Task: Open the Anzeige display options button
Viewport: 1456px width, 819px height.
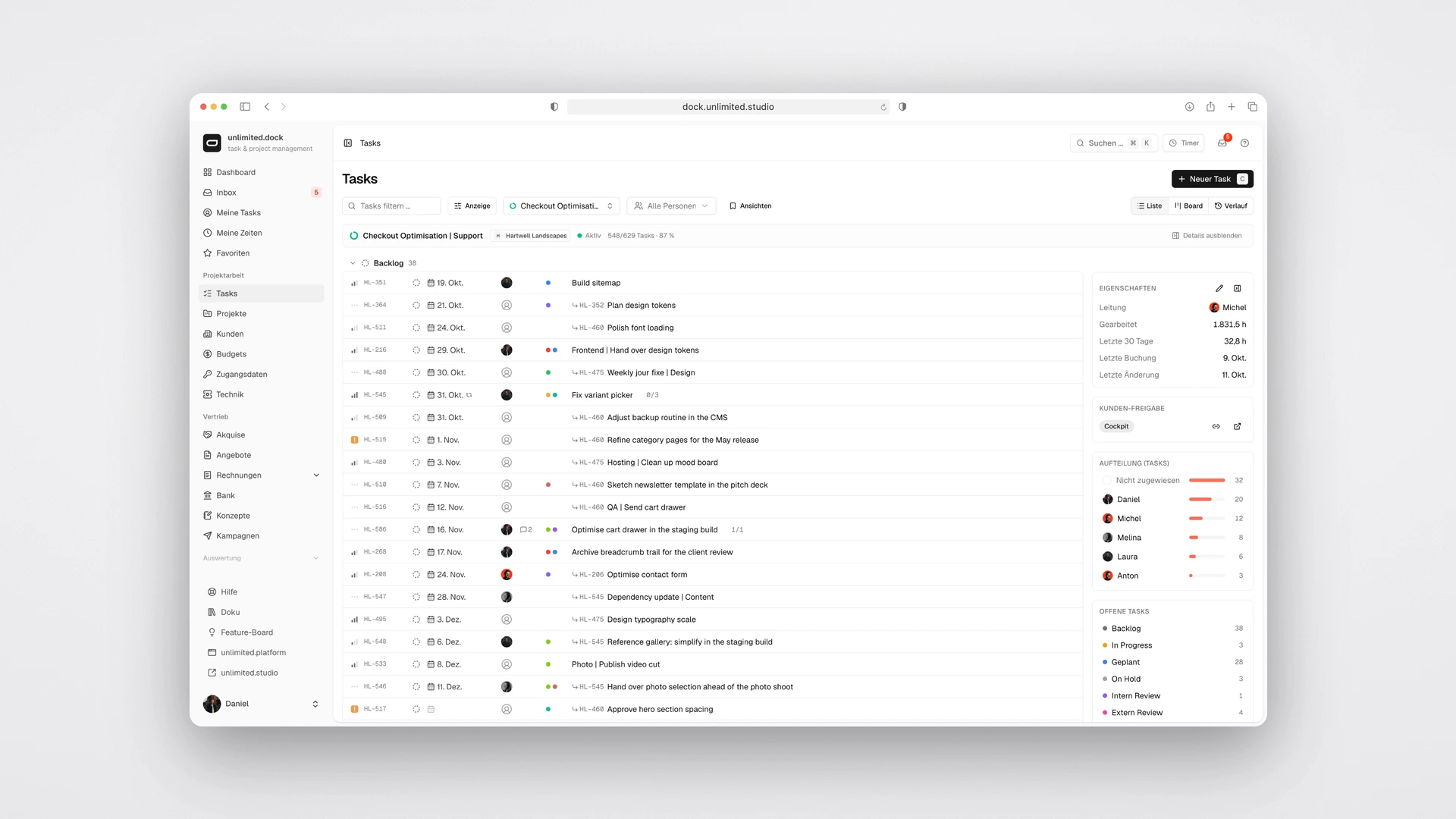Action: [472, 206]
